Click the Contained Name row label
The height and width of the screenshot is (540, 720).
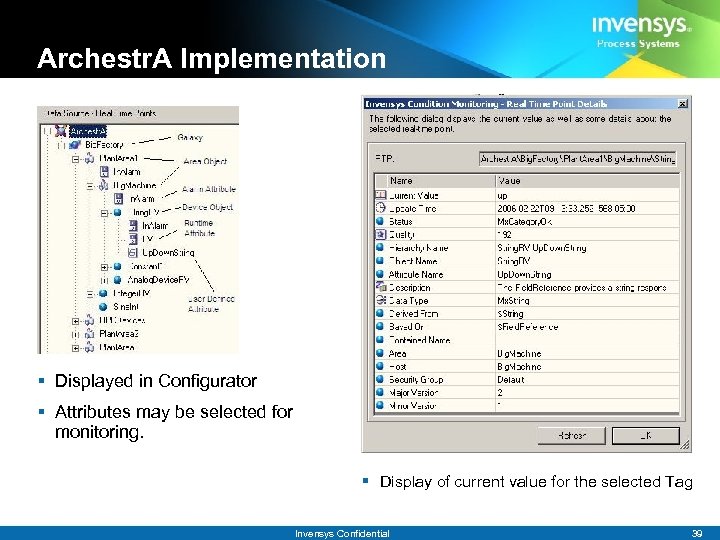coord(419,340)
